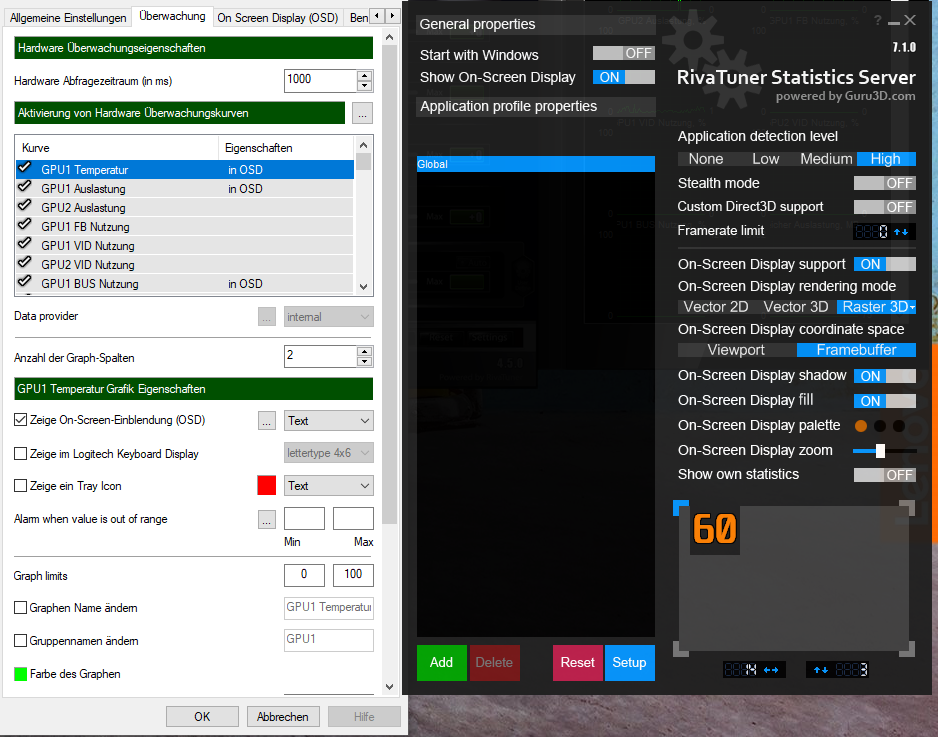Screen dimensions: 938x737
Task: Click OK button
Action: click(202, 717)
